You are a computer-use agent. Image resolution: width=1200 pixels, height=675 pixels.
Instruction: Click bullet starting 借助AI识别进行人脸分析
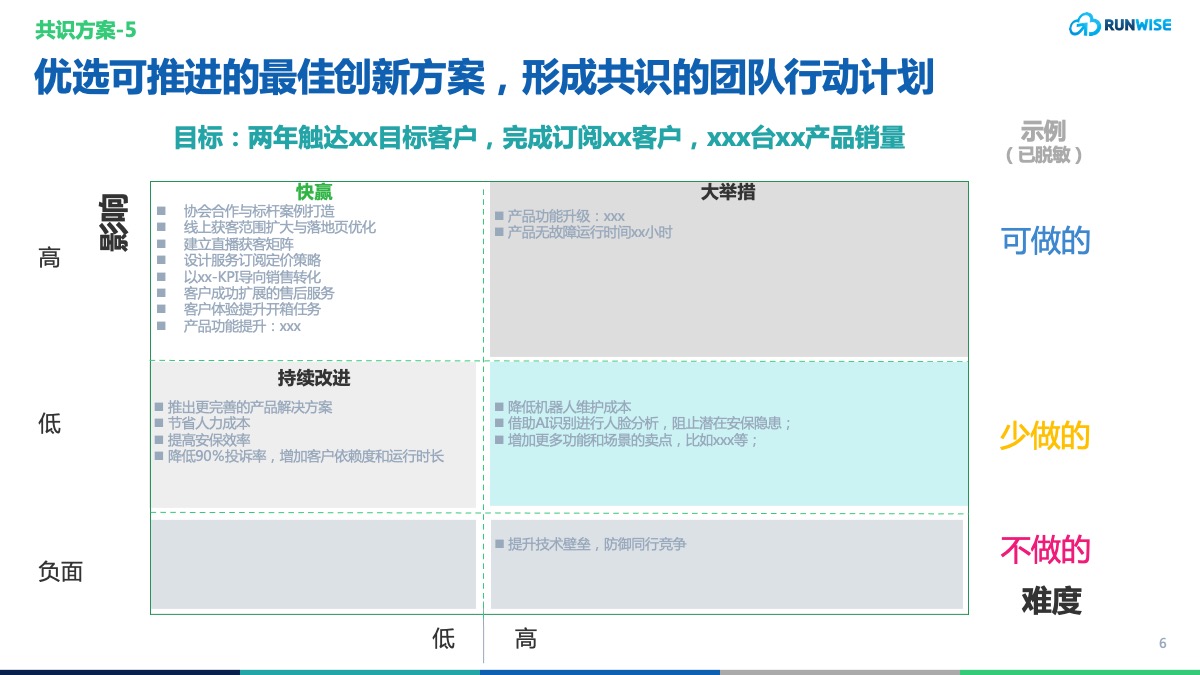click(x=651, y=424)
